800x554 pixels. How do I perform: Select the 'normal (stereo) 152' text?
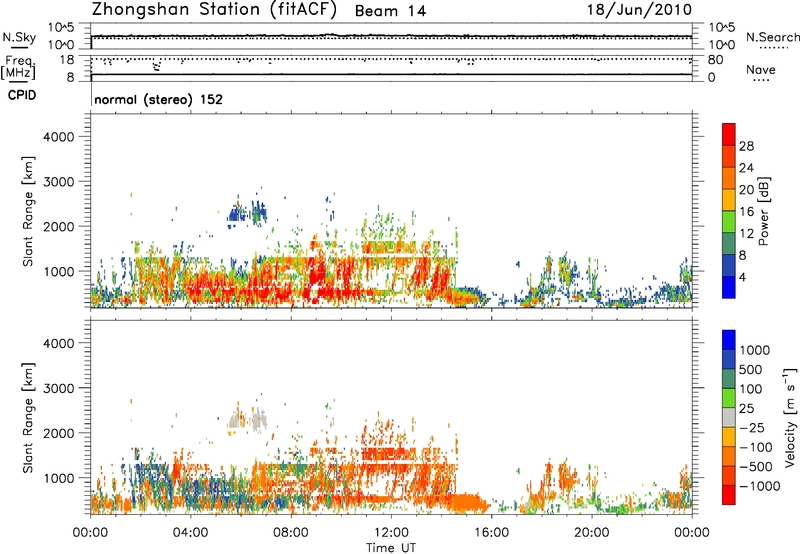pyautogui.click(x=159, y=99)
